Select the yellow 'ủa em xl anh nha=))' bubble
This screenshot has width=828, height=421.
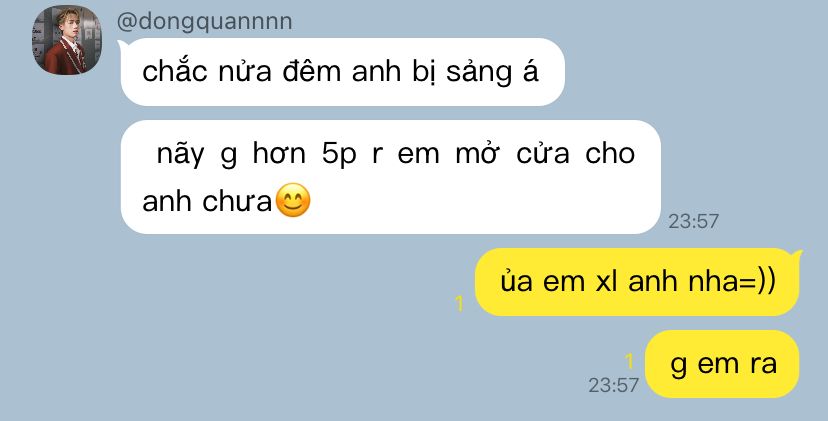pos(637,282)
